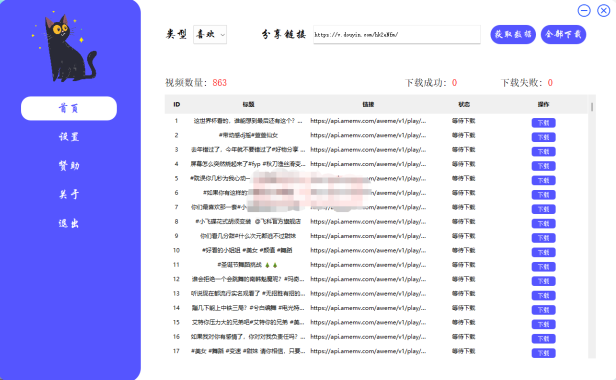Click the 下载成功 success count value

(x=455, y=83)
